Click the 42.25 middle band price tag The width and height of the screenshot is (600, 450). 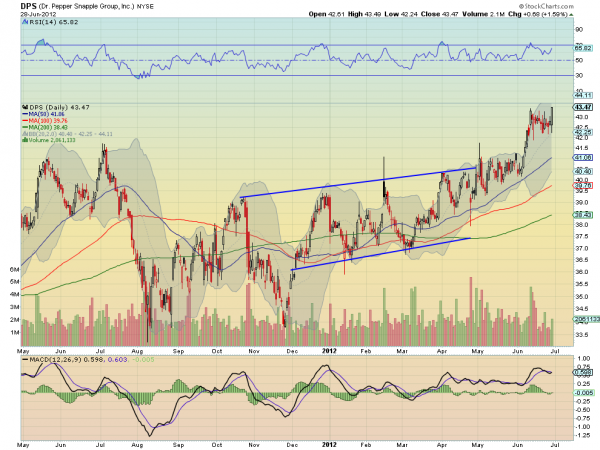click(582, 132)
